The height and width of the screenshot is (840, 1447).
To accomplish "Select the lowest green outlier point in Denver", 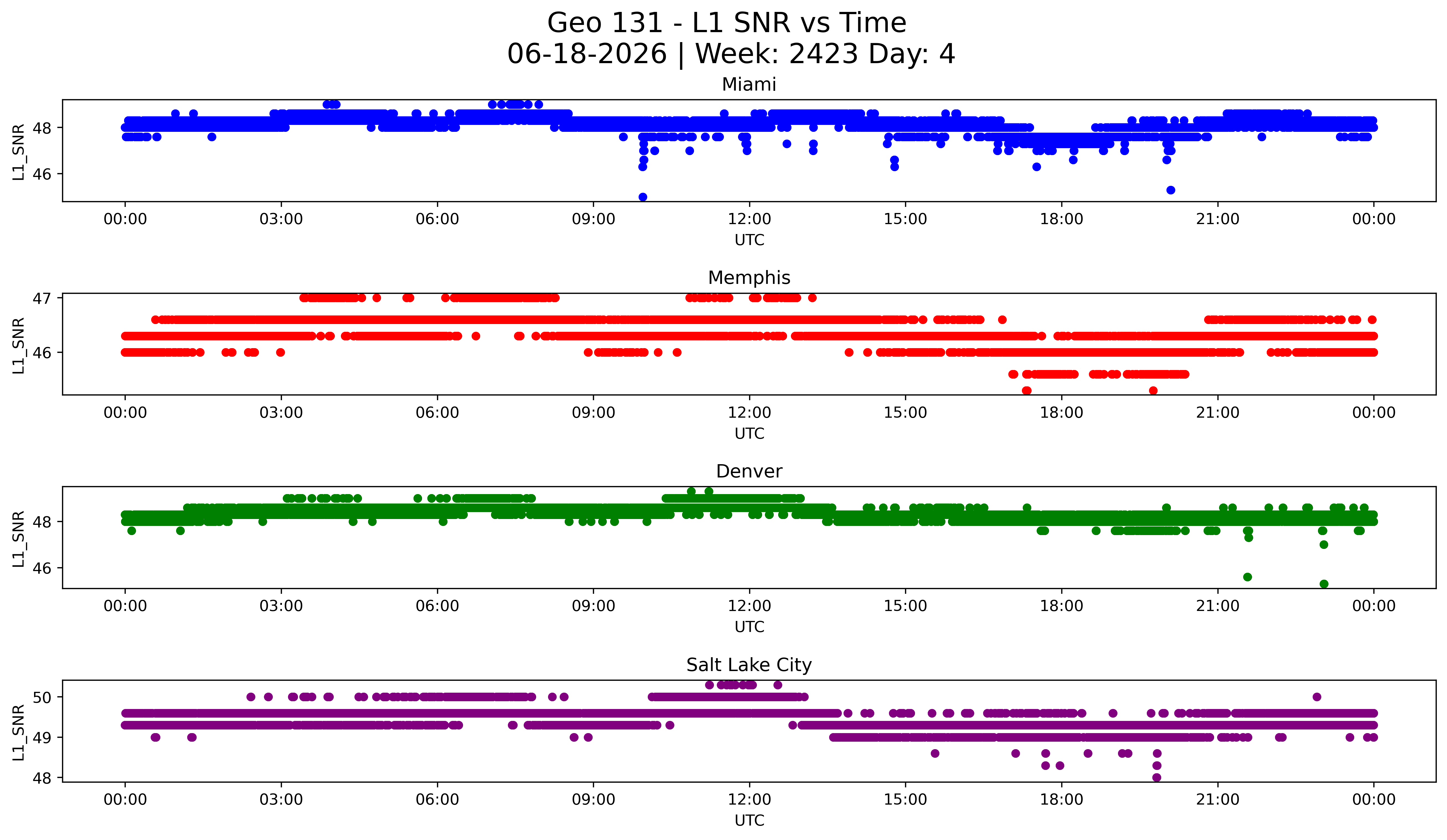I will click(1323, 584).
